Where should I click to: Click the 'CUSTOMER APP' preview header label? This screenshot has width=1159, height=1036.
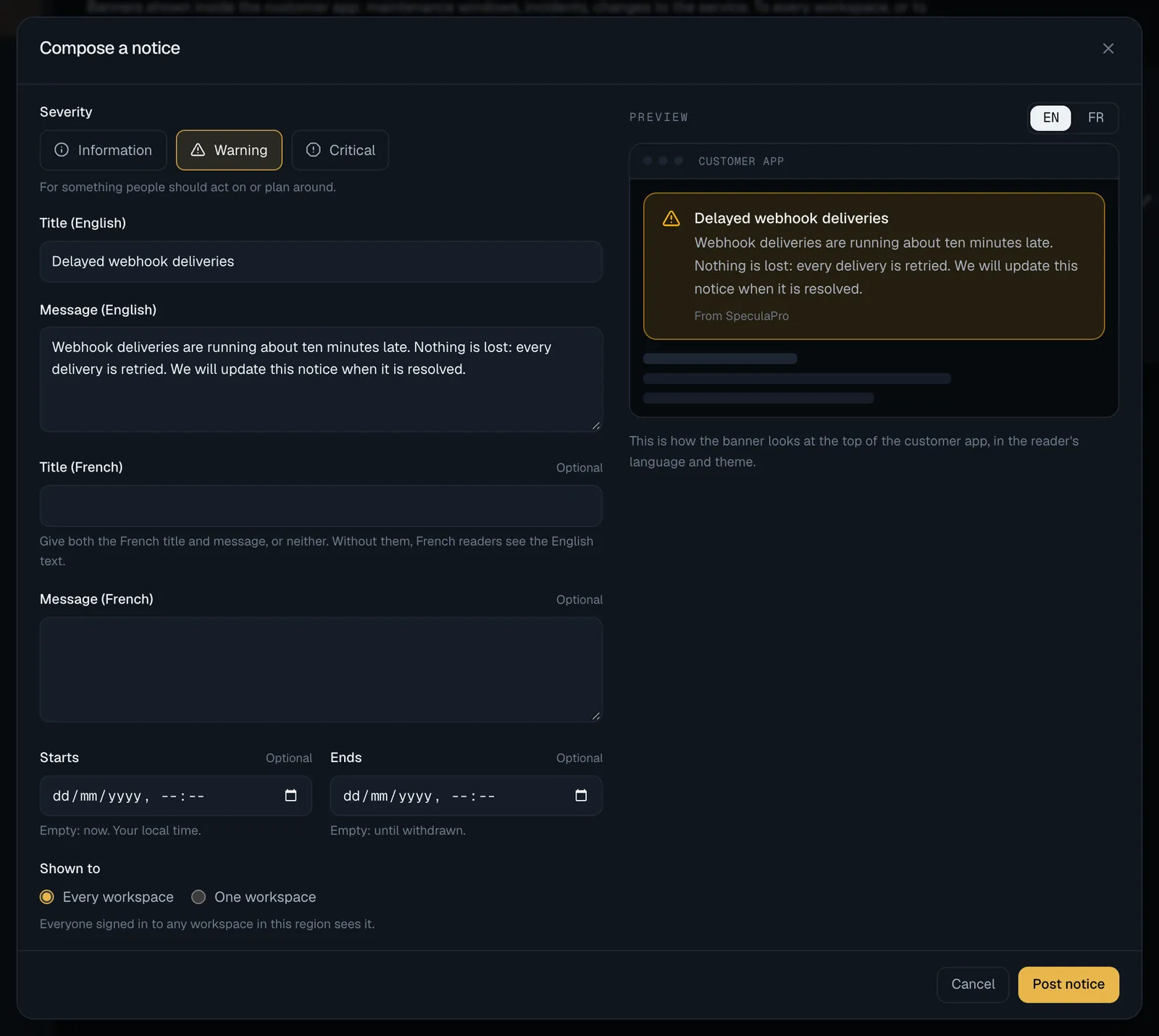[741, 162]
